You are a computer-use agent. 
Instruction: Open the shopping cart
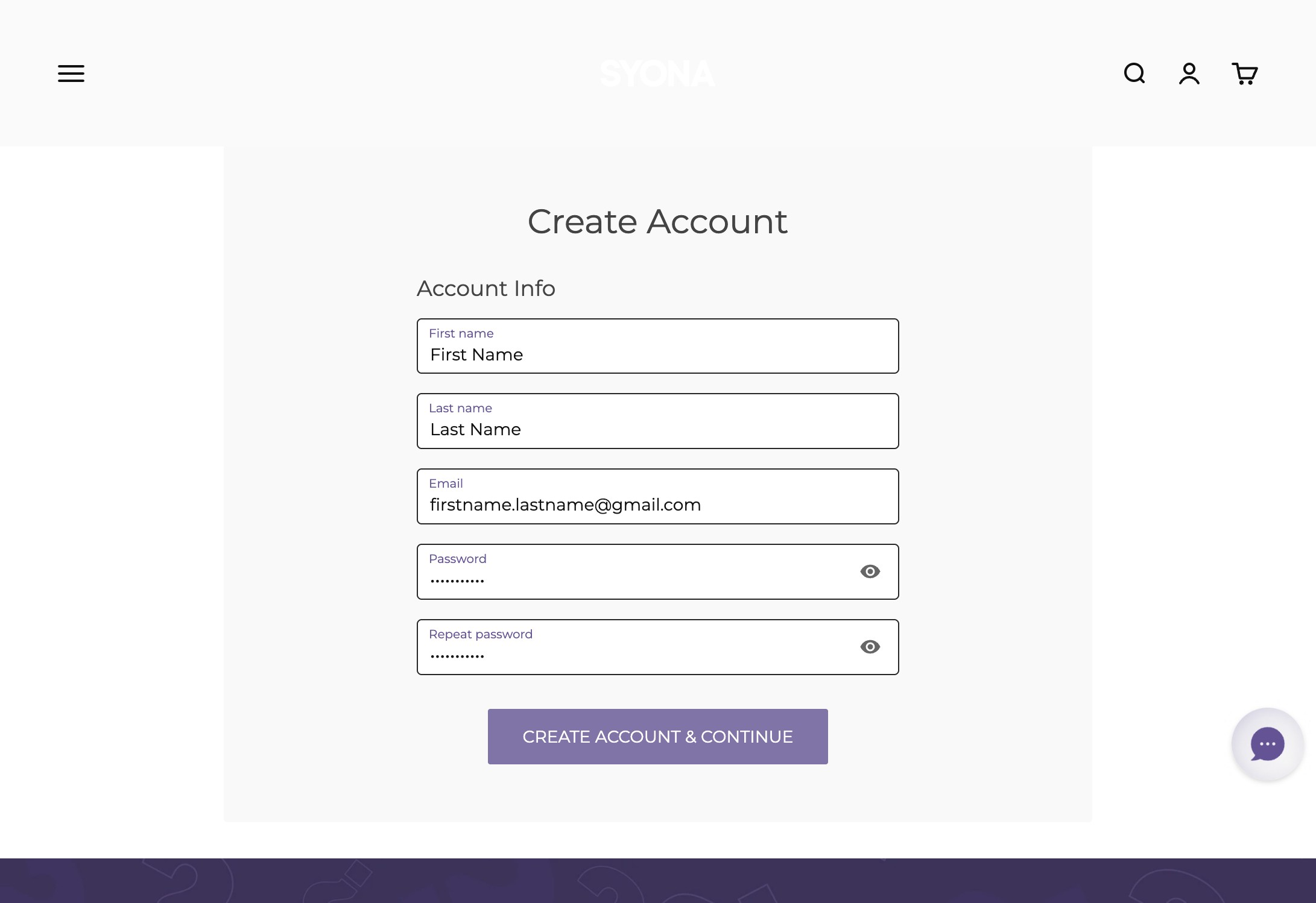[x=1244, y=74]
